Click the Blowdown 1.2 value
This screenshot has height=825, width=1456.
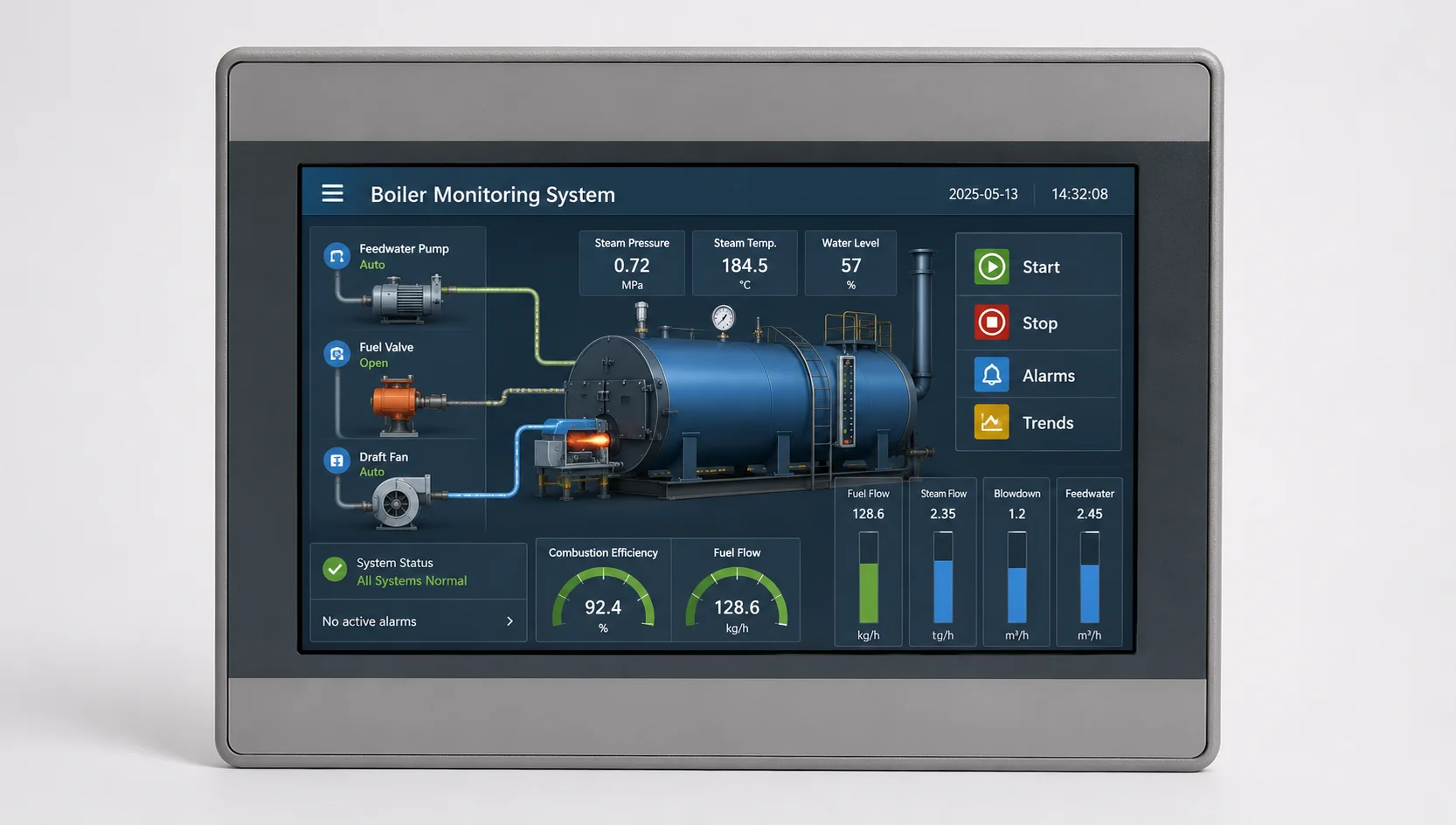pyautogui.click(x=1016, y=514)
